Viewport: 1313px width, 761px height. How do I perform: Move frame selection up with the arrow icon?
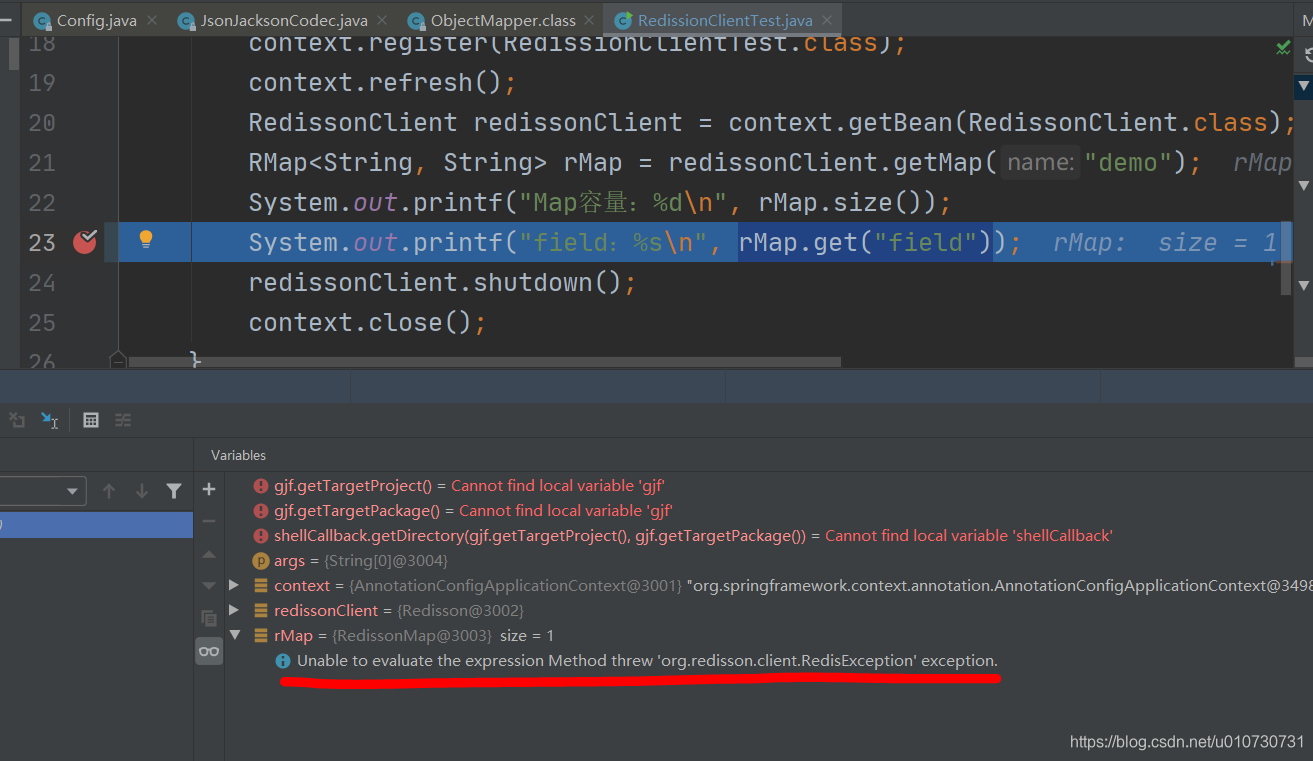point(109,490)
